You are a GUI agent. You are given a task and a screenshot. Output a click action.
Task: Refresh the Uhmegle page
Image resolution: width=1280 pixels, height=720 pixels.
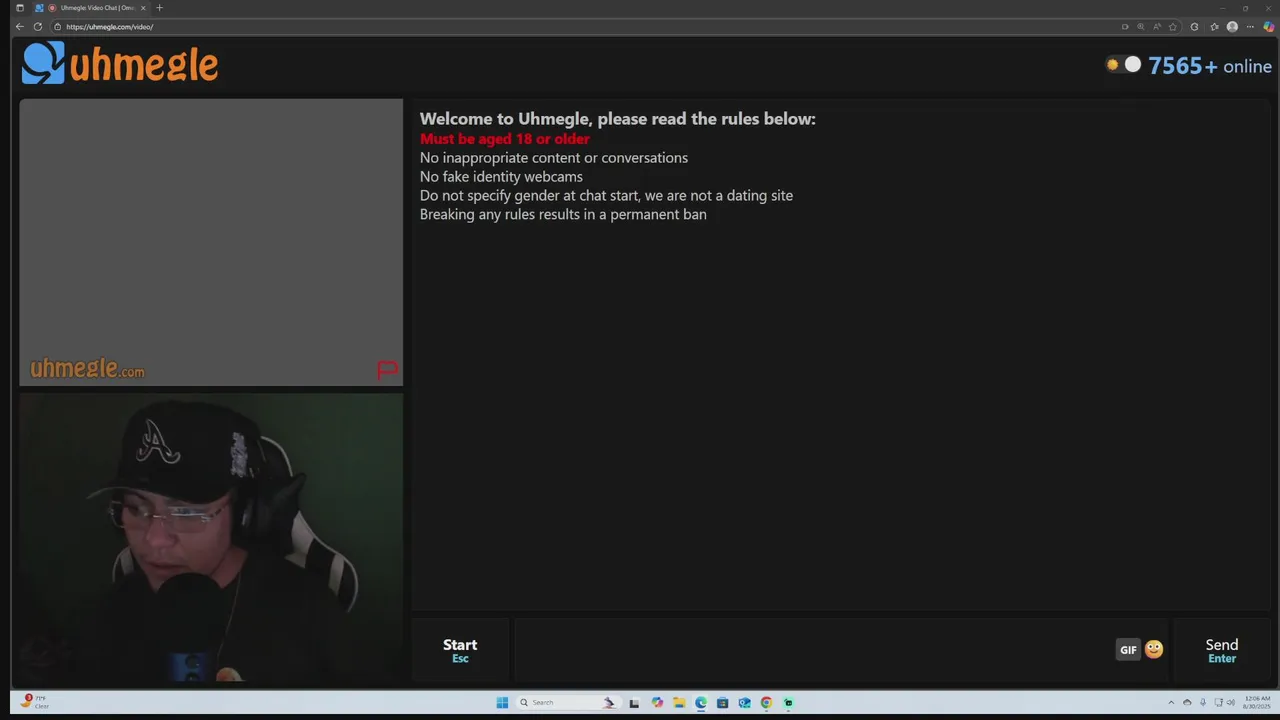[38, 27]
